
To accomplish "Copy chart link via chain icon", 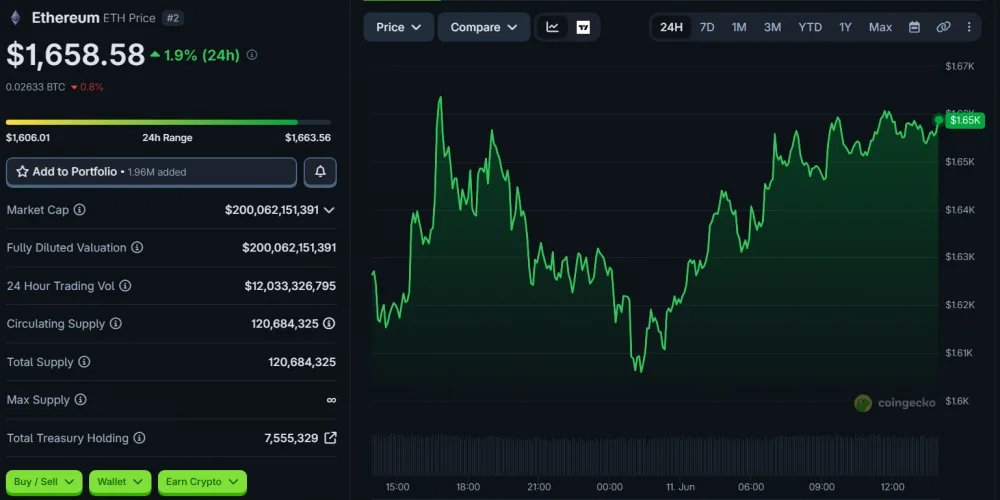I will [x=943, y=27].
